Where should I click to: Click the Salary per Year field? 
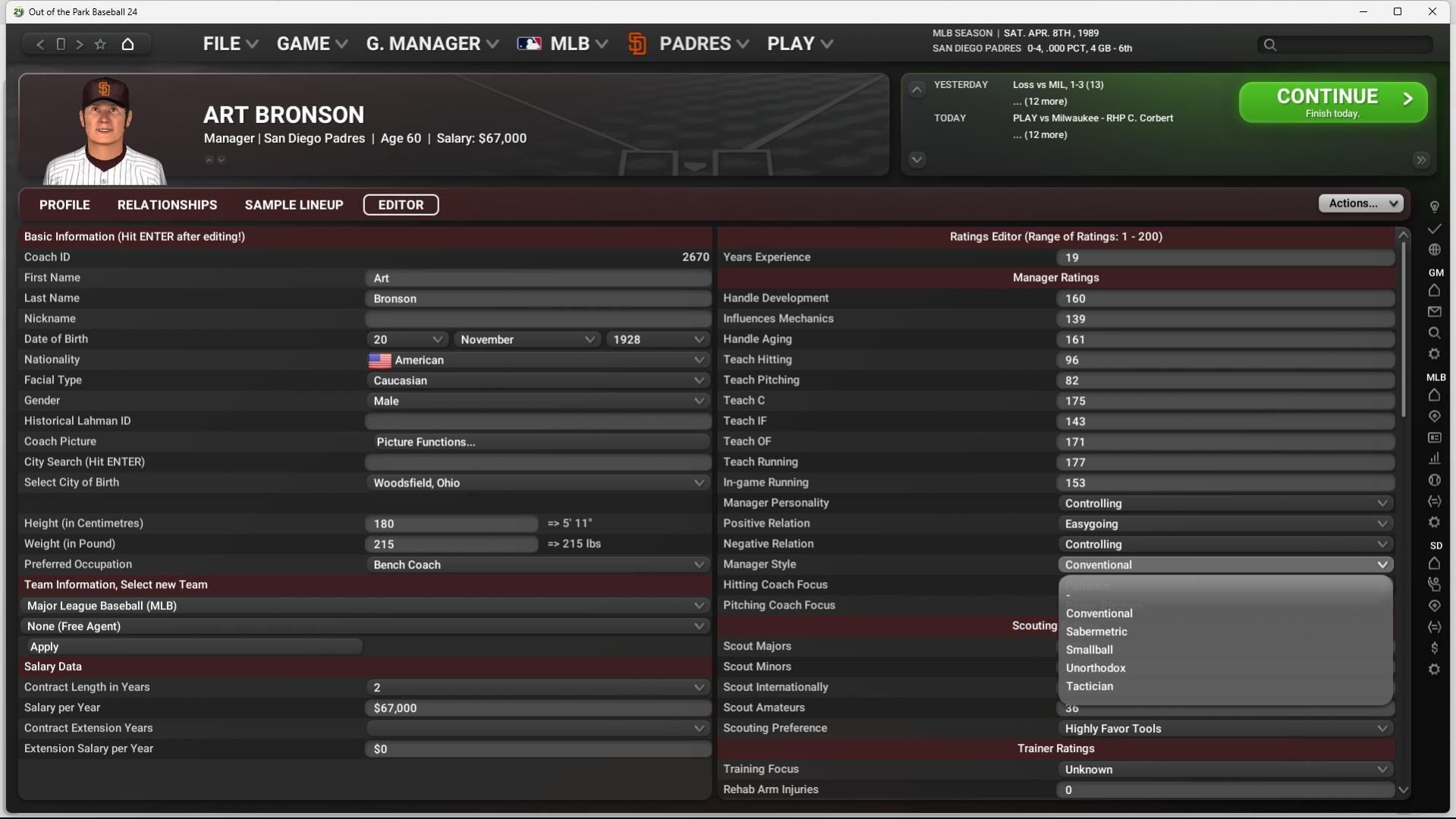(537, 708)
